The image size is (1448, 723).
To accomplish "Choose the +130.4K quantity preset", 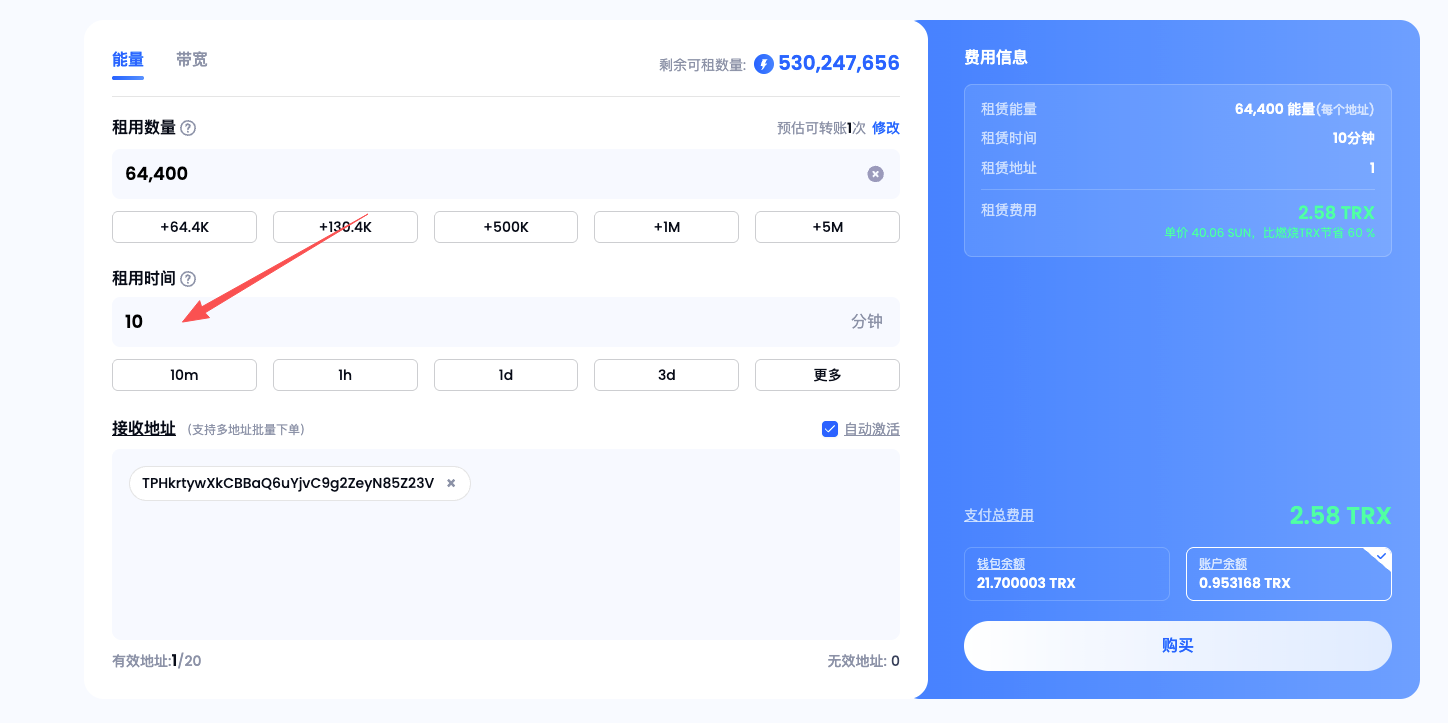I will (345, 227).
